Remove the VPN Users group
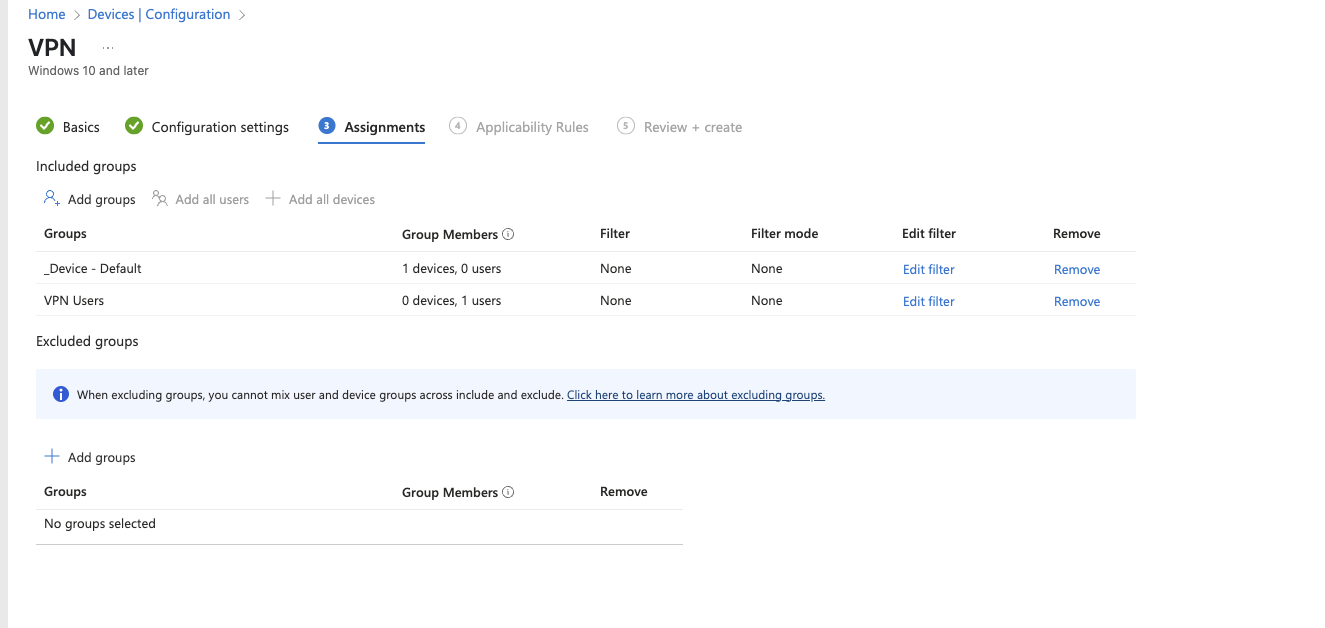Viewport: 1325px width, 628px height. pos(1076,301)
